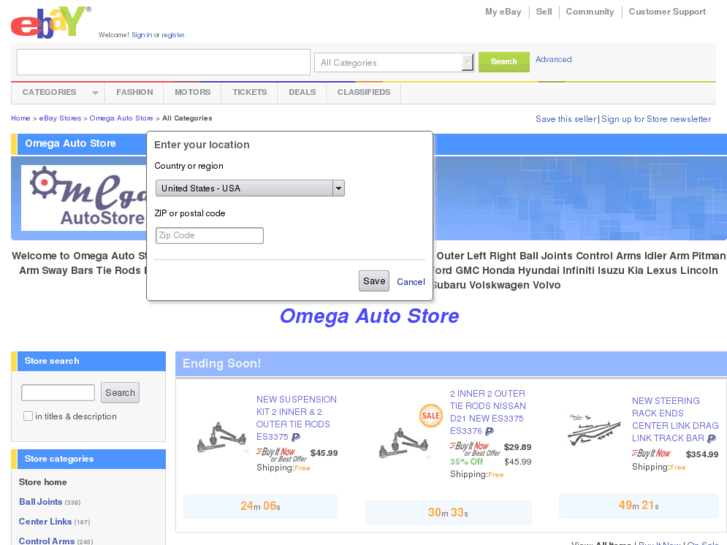Click Cancel in the location dialog
The image size is (727, 545).
[x=411, y=282]
